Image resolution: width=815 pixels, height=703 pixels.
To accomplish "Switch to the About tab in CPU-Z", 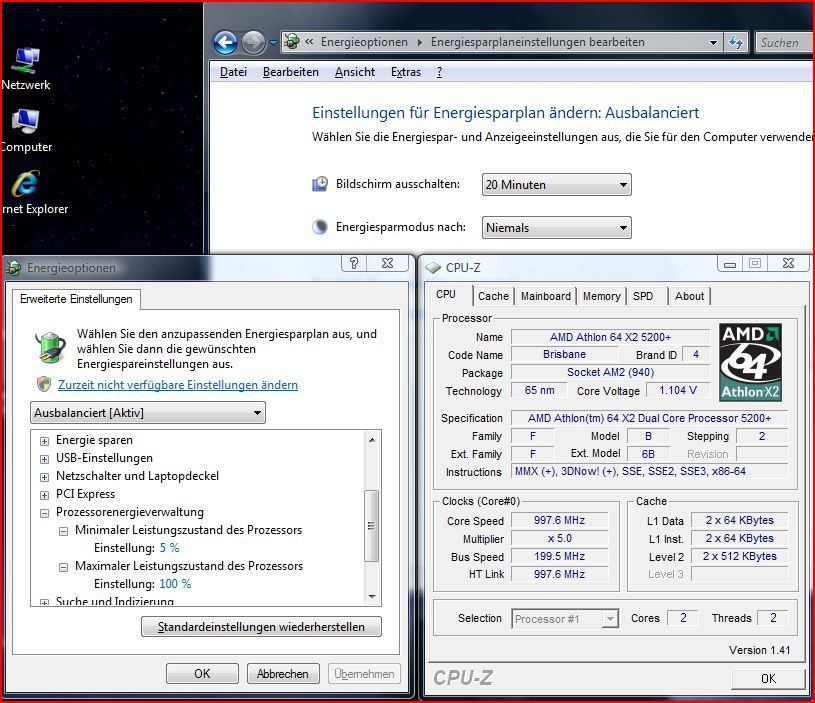I will point(689,296).
